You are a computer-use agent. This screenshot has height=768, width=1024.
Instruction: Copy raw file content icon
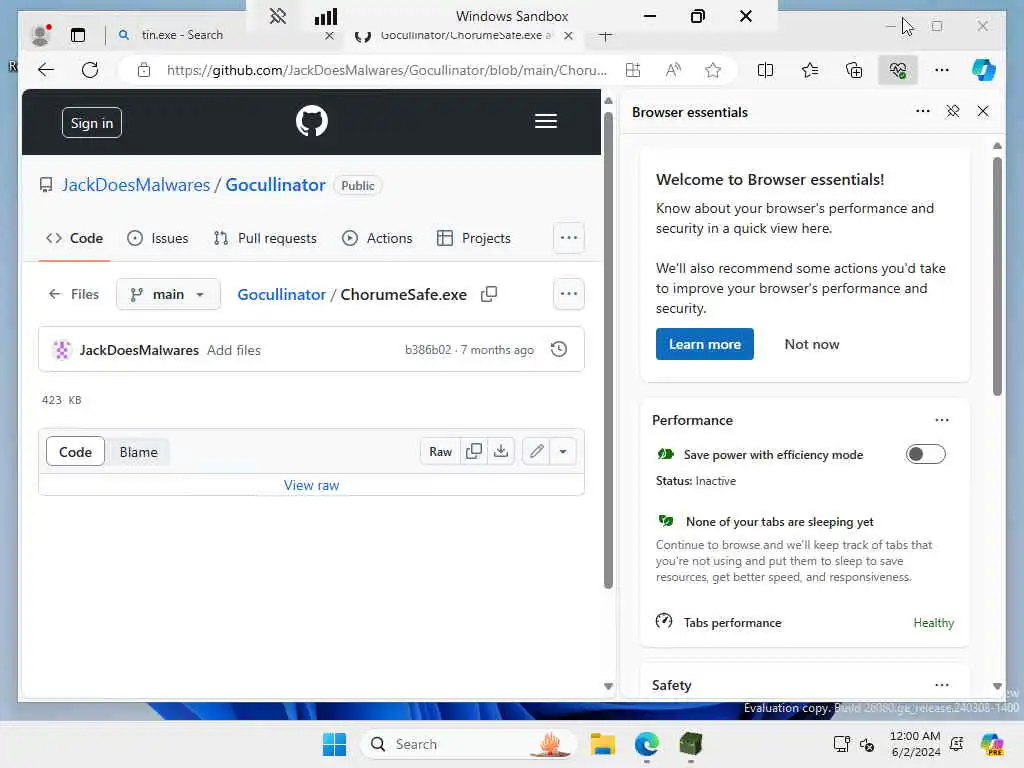pyautogui.click(x=474, y=451)
